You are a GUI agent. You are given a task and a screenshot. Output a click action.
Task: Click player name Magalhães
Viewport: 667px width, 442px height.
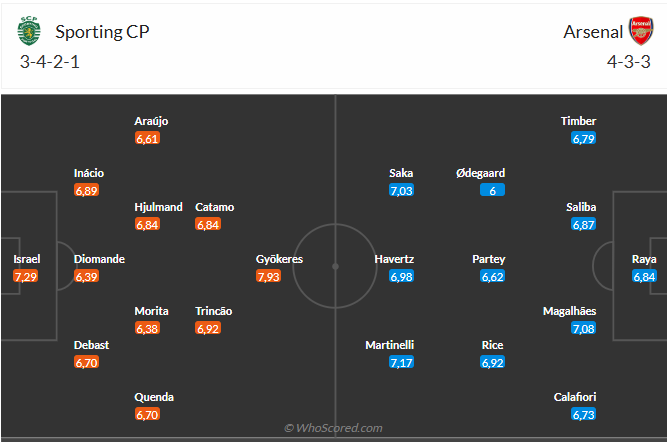click(569, 311)
